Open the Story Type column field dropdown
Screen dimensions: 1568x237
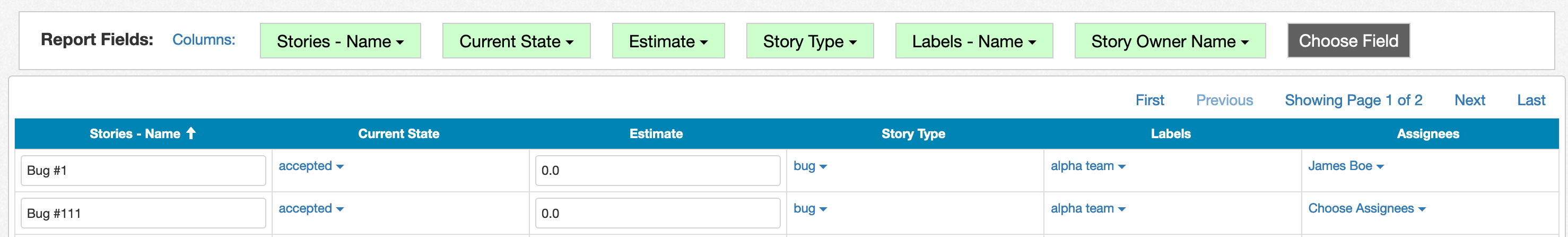(x=809, y=41)
